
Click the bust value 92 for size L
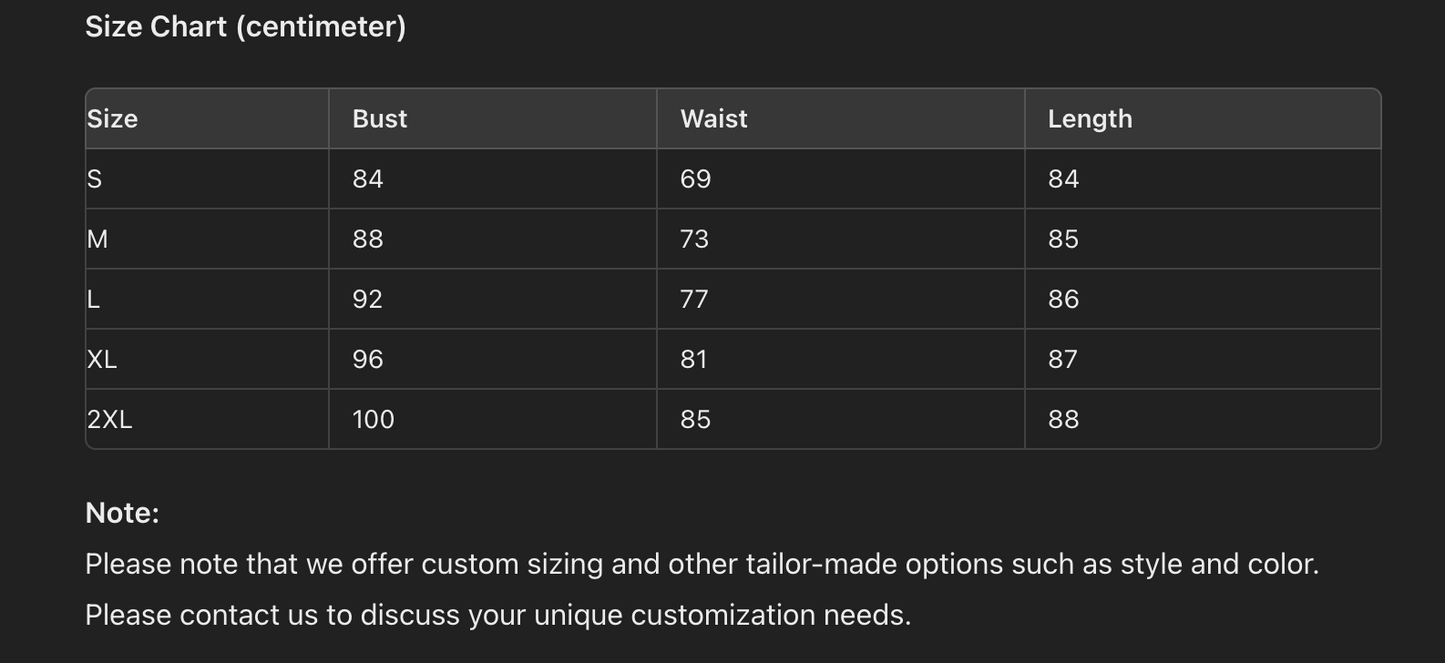coord(367,299)
